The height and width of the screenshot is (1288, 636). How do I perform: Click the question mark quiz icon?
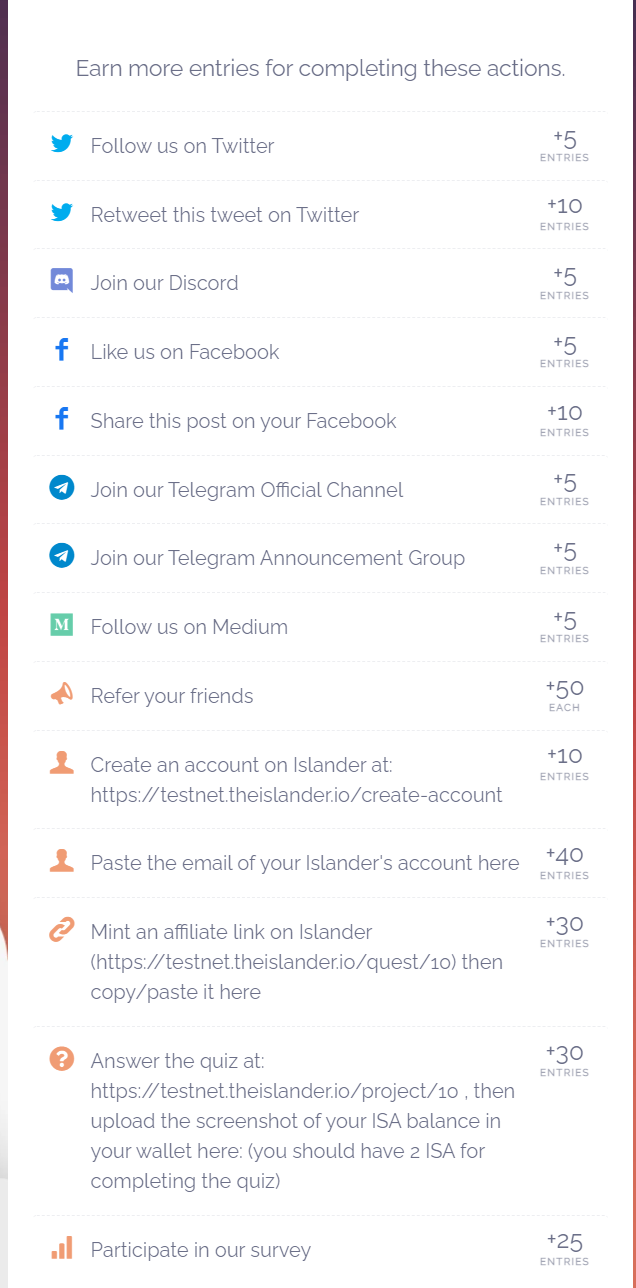(x=62, y=1058)
